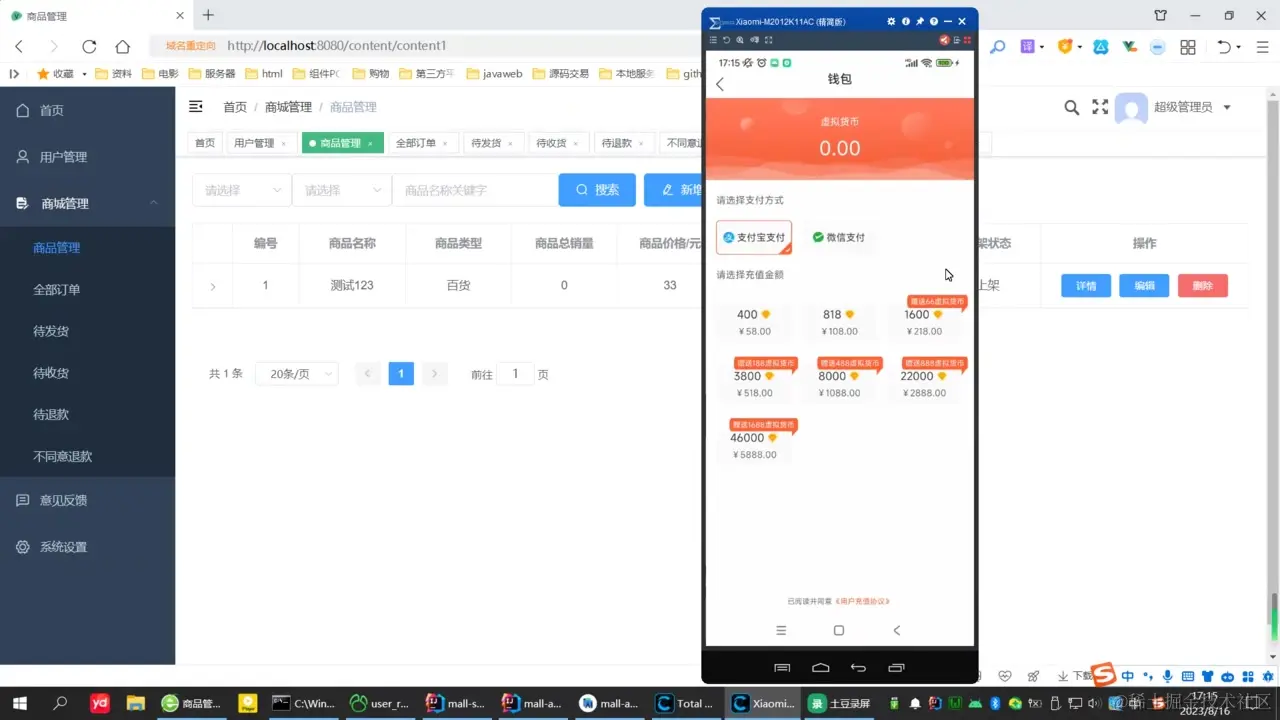Expand the 测试123 table row

click(x=212, y=286)
